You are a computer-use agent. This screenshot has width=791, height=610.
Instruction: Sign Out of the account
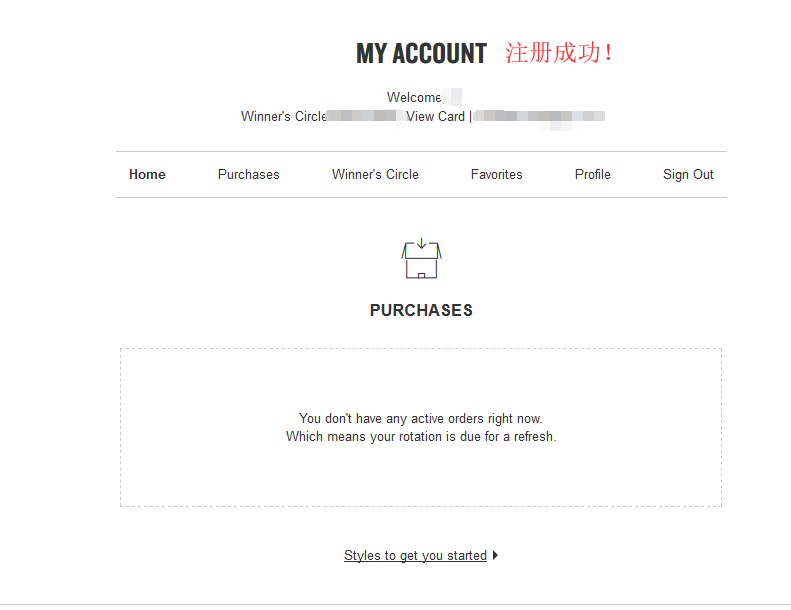pos(688,174)
